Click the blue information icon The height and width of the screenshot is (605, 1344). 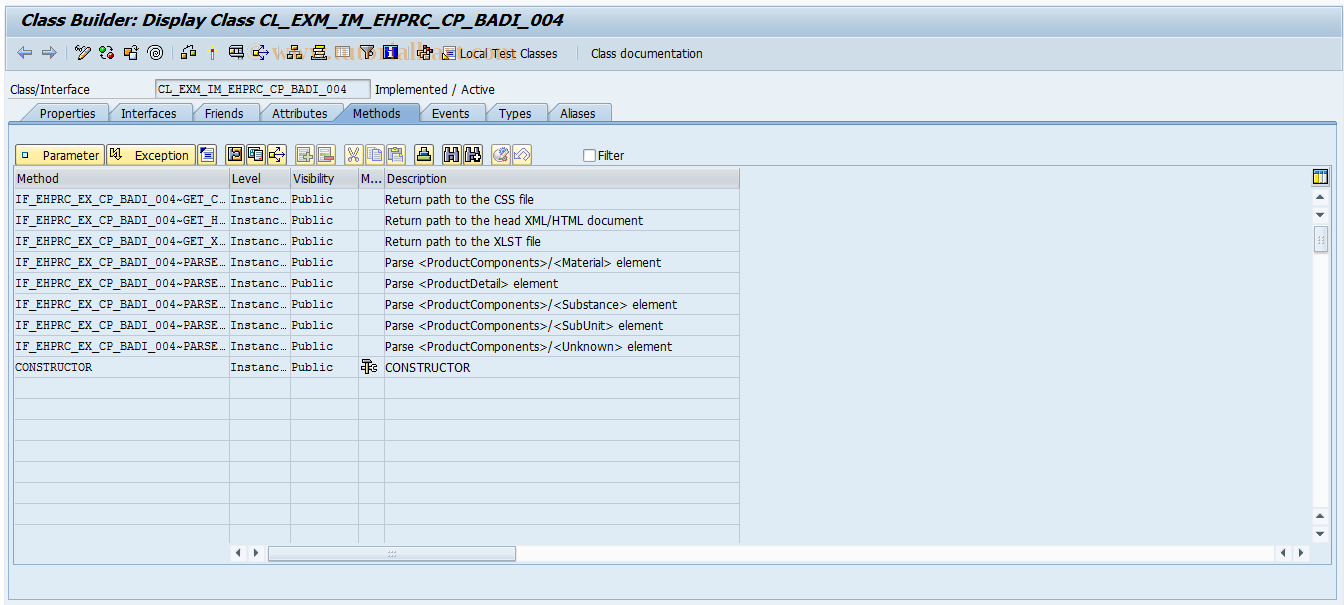(390, 53)
